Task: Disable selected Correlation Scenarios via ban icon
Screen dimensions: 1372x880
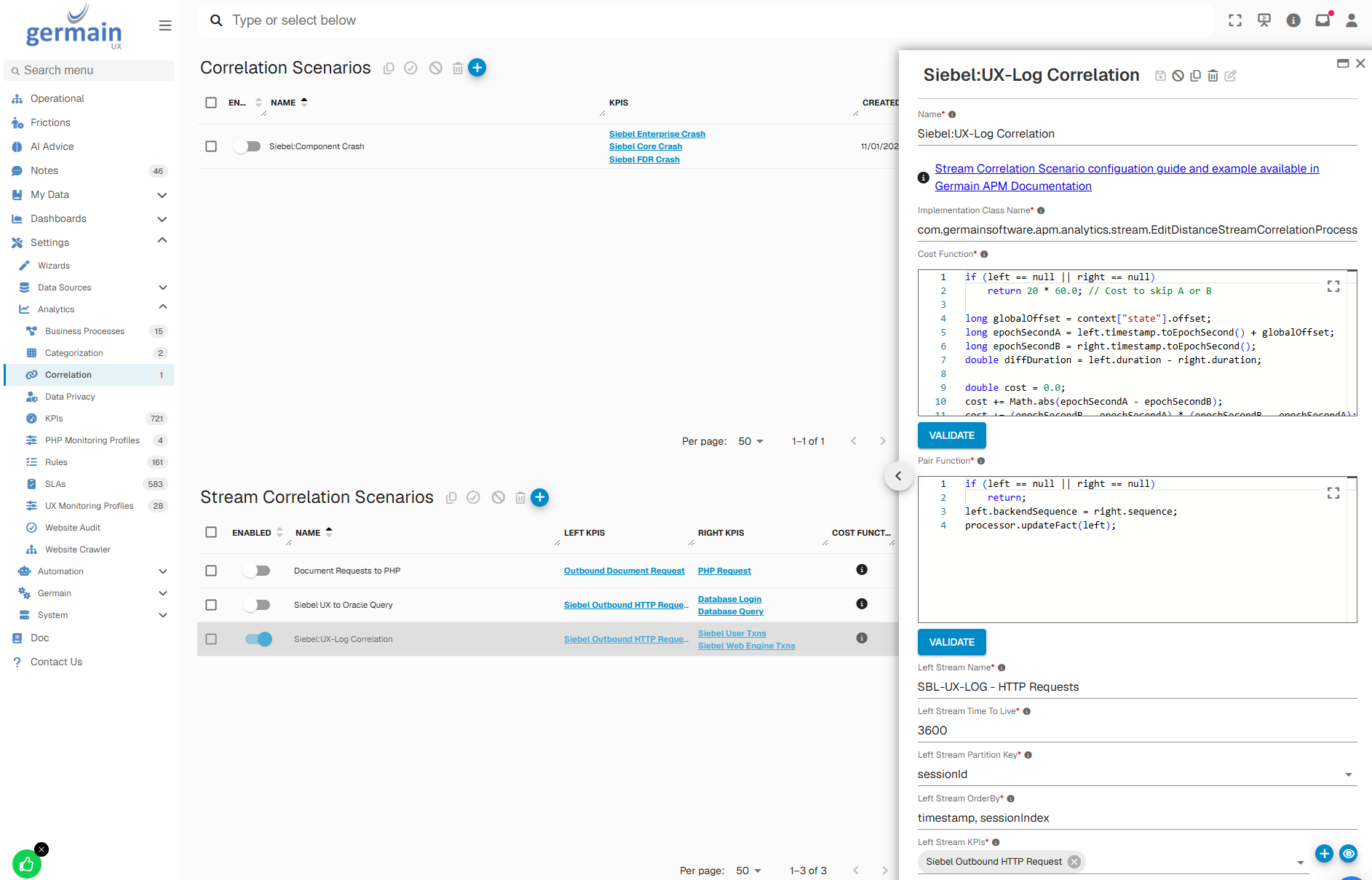Action: point(435,68)
